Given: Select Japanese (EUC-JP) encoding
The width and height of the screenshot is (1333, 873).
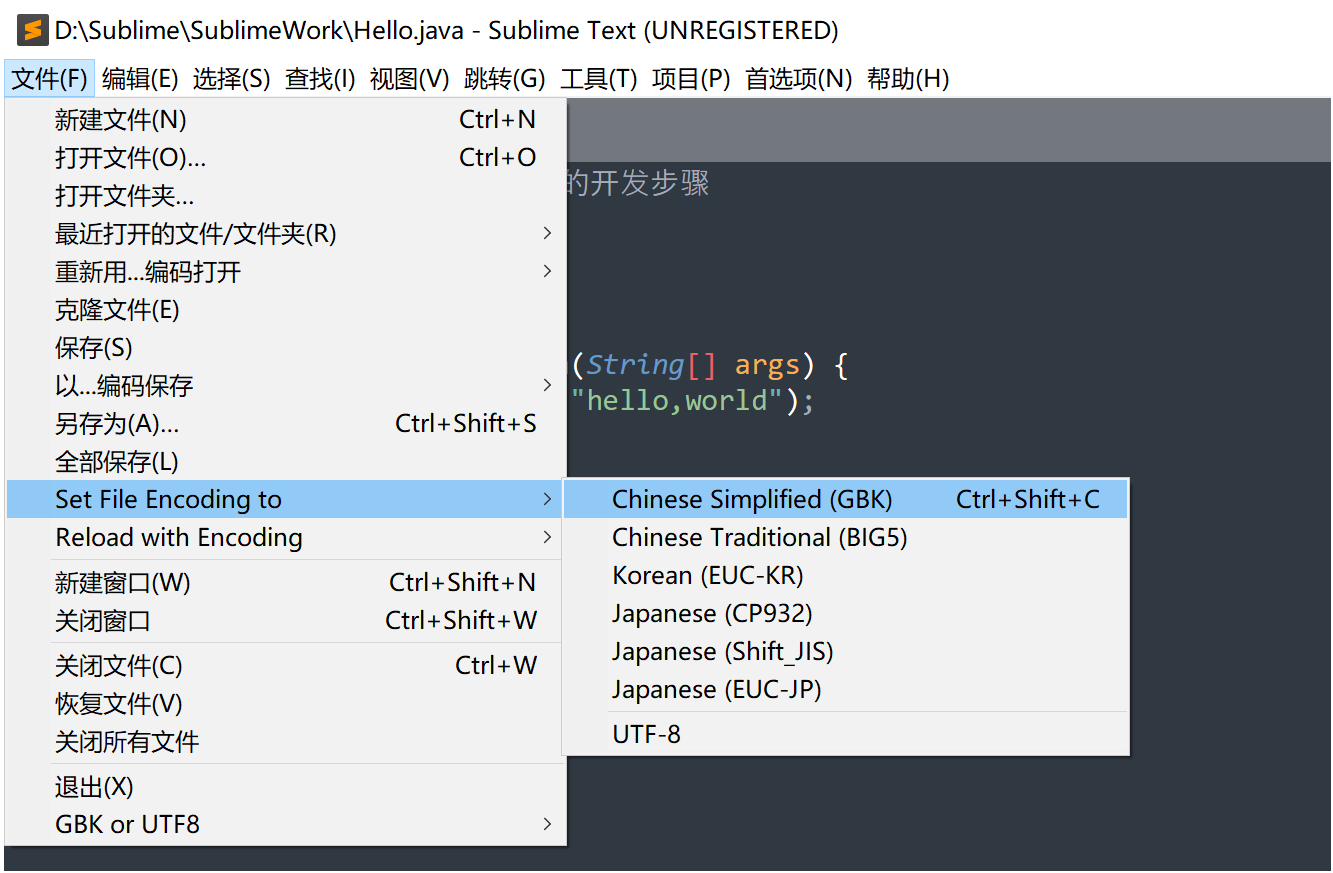Looking at the screenshot, I should (846, 689).
